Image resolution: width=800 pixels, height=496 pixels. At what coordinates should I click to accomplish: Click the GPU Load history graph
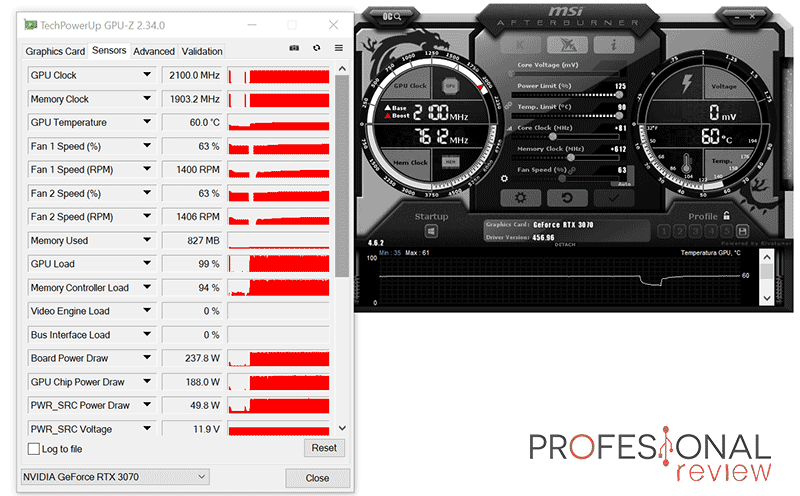(x=279, y=264)
